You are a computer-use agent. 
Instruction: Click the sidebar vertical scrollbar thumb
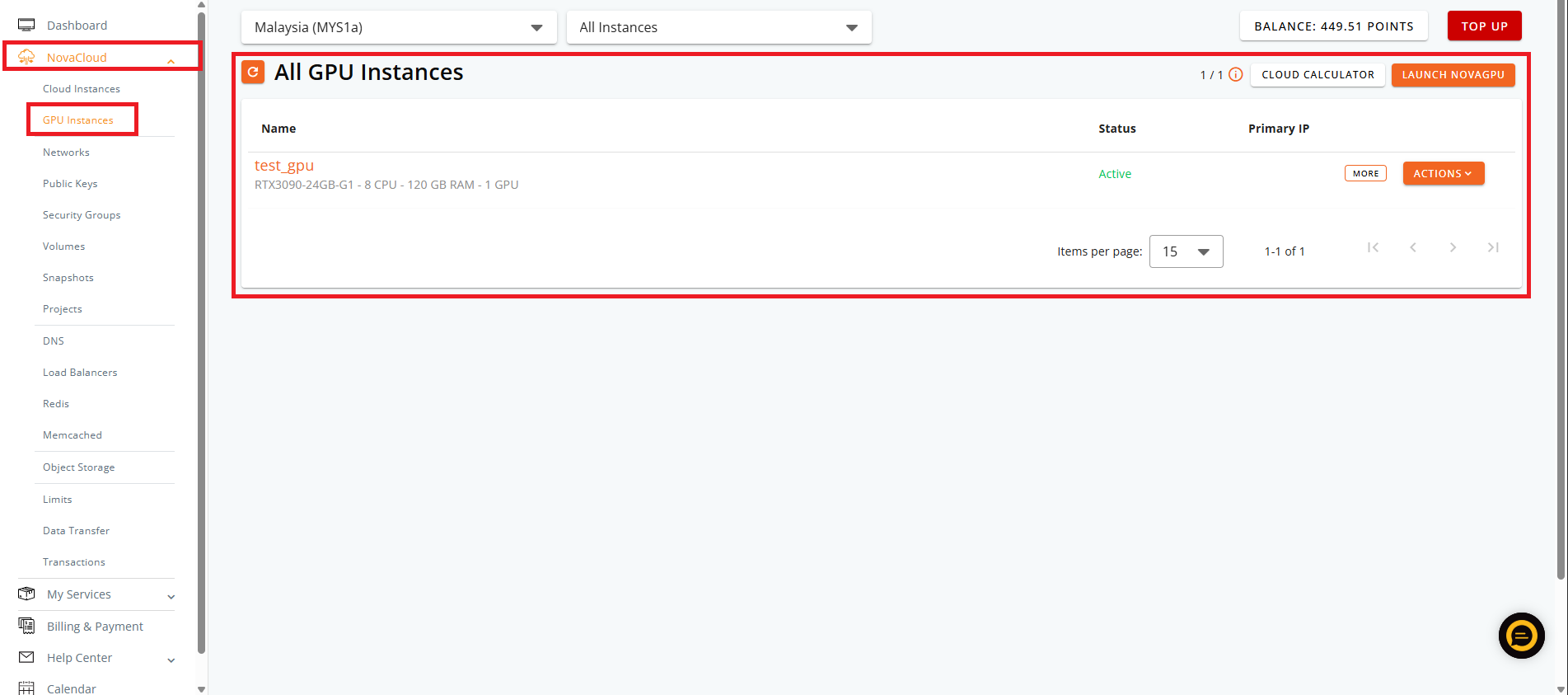click(x=201, y=334)
